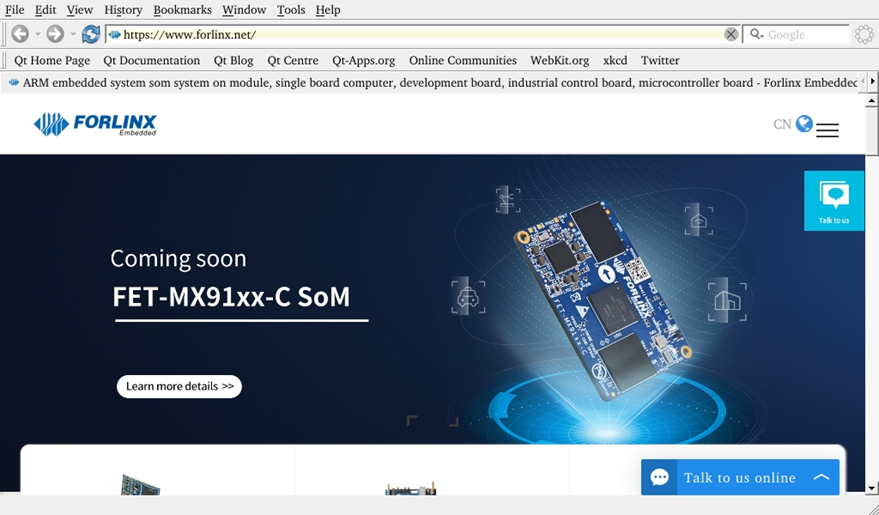Open the back history dropdown arrow
This screenshot has width=879, height=515.
click(38, 34)
